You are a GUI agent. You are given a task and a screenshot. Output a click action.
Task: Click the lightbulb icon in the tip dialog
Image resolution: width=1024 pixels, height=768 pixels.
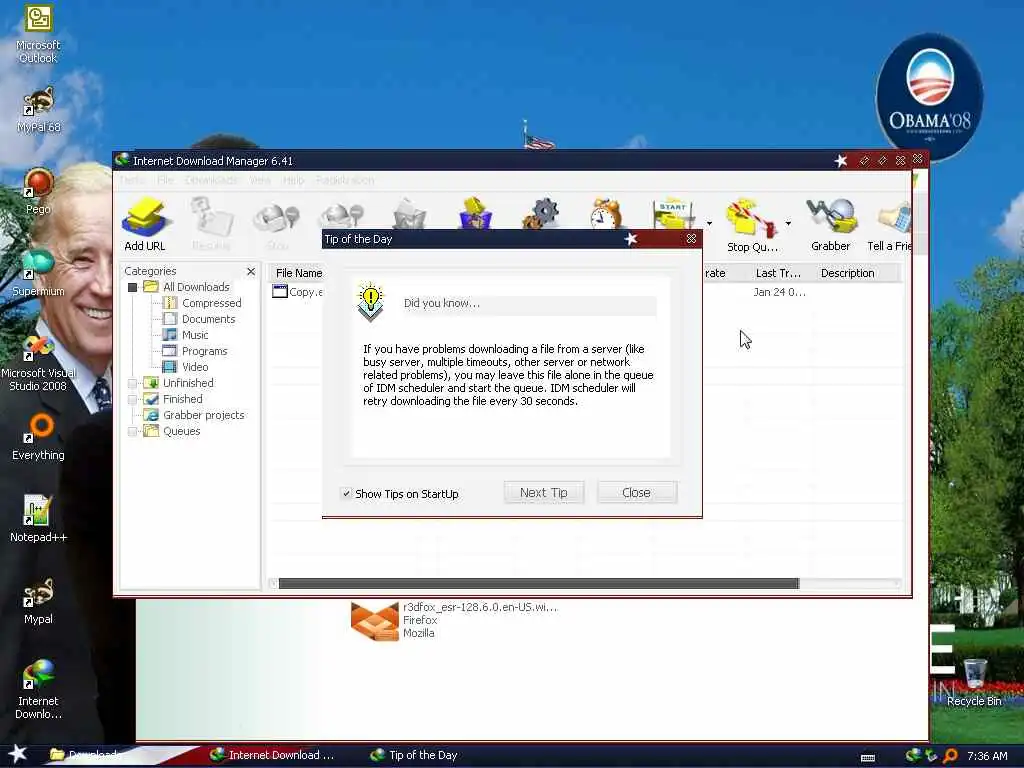coord(370,302)
